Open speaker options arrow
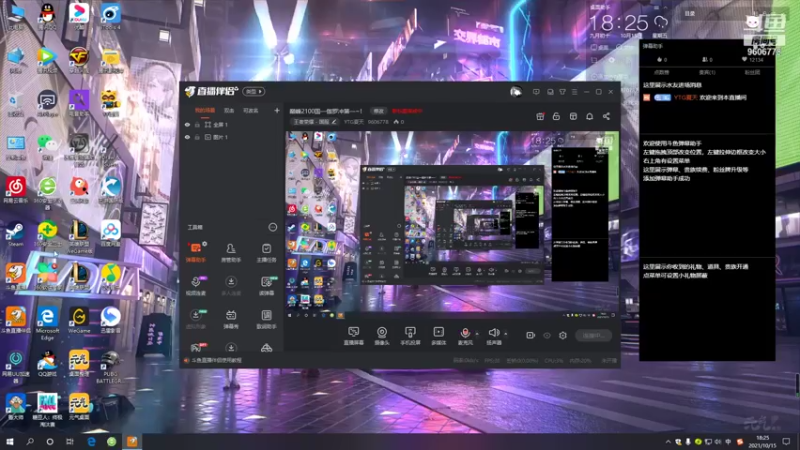The height and width of the screenshot is (450, 800). (506, 334)
